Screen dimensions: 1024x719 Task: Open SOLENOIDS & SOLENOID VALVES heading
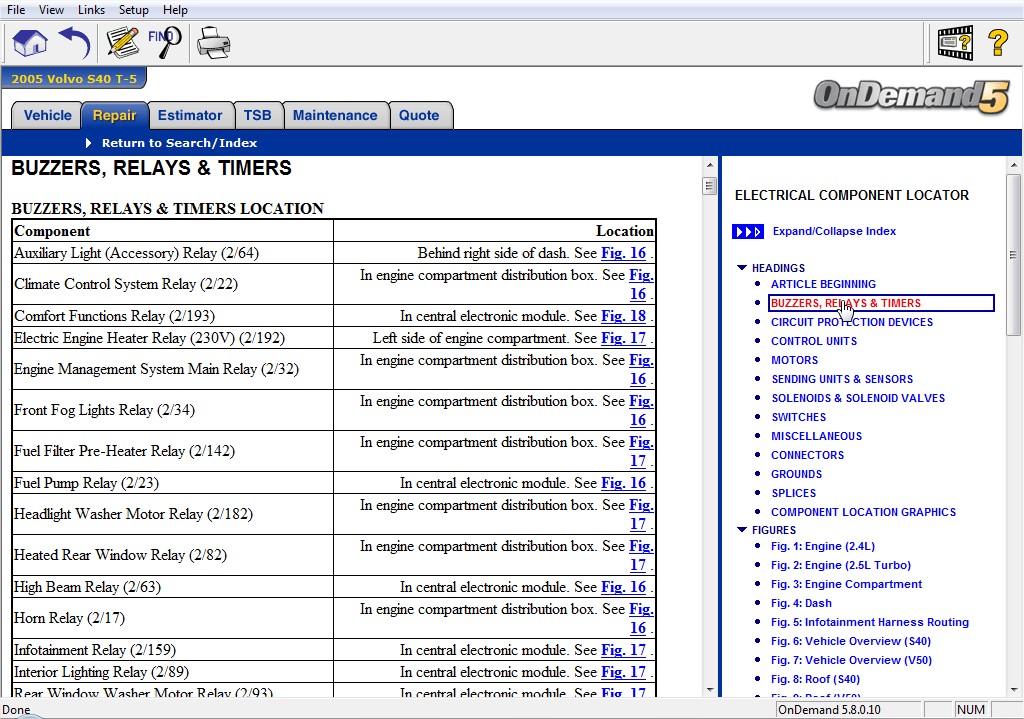[x=857, y=398]
